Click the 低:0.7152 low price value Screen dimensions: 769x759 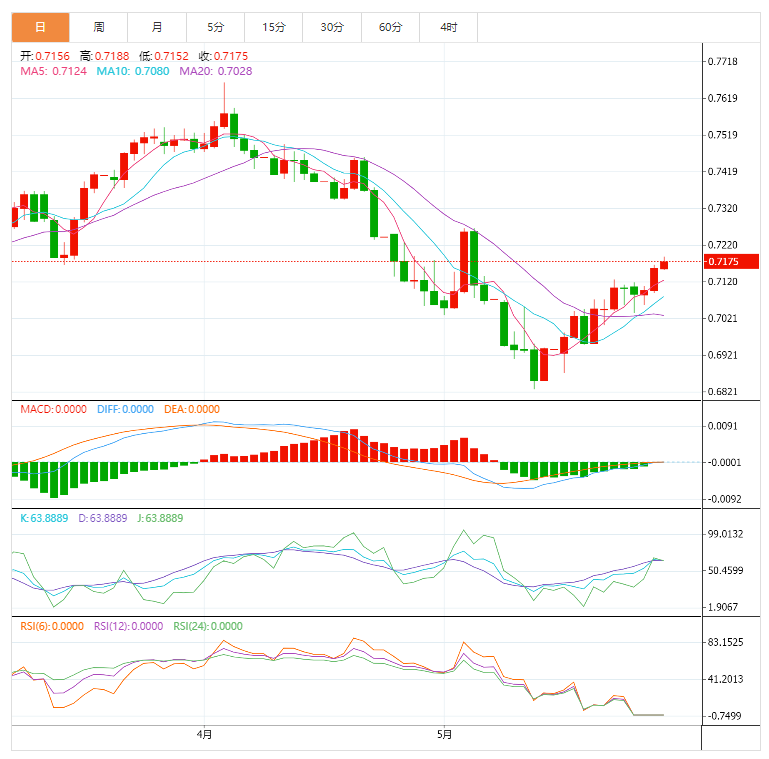coord(164,56)
